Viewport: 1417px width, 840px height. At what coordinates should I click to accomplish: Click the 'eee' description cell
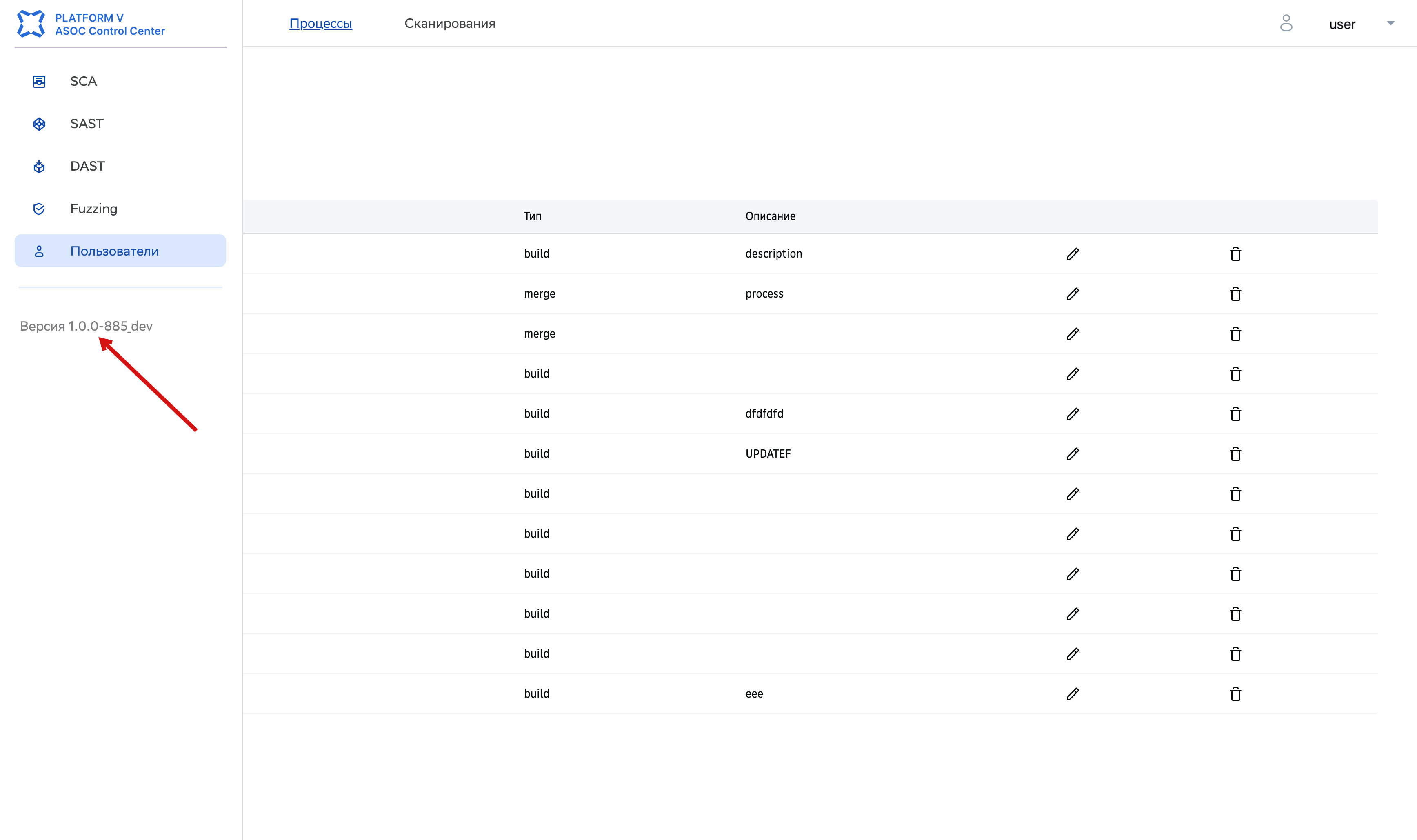(754, 694)
